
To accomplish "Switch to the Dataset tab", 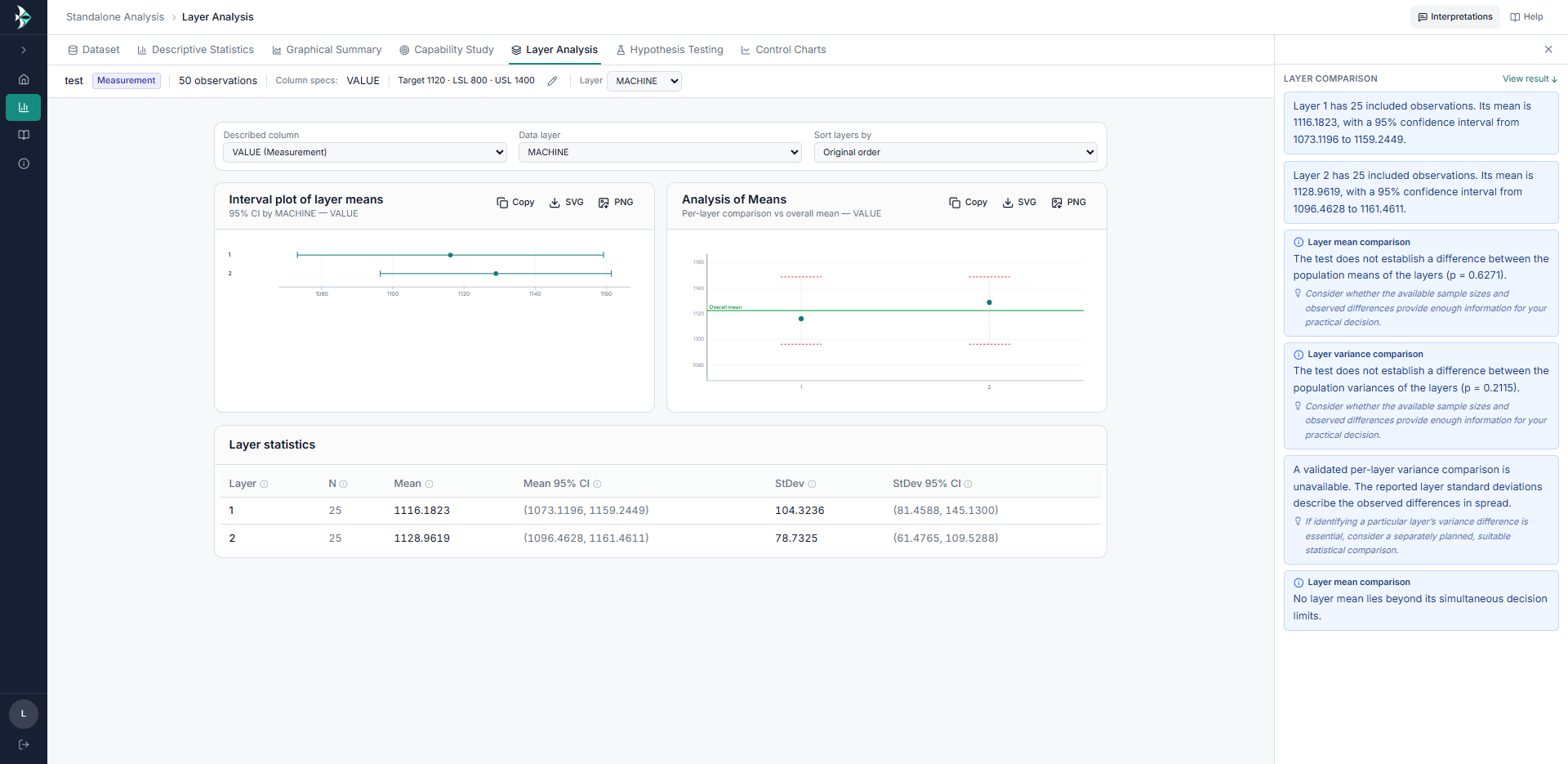I will (x=93, y=50).
